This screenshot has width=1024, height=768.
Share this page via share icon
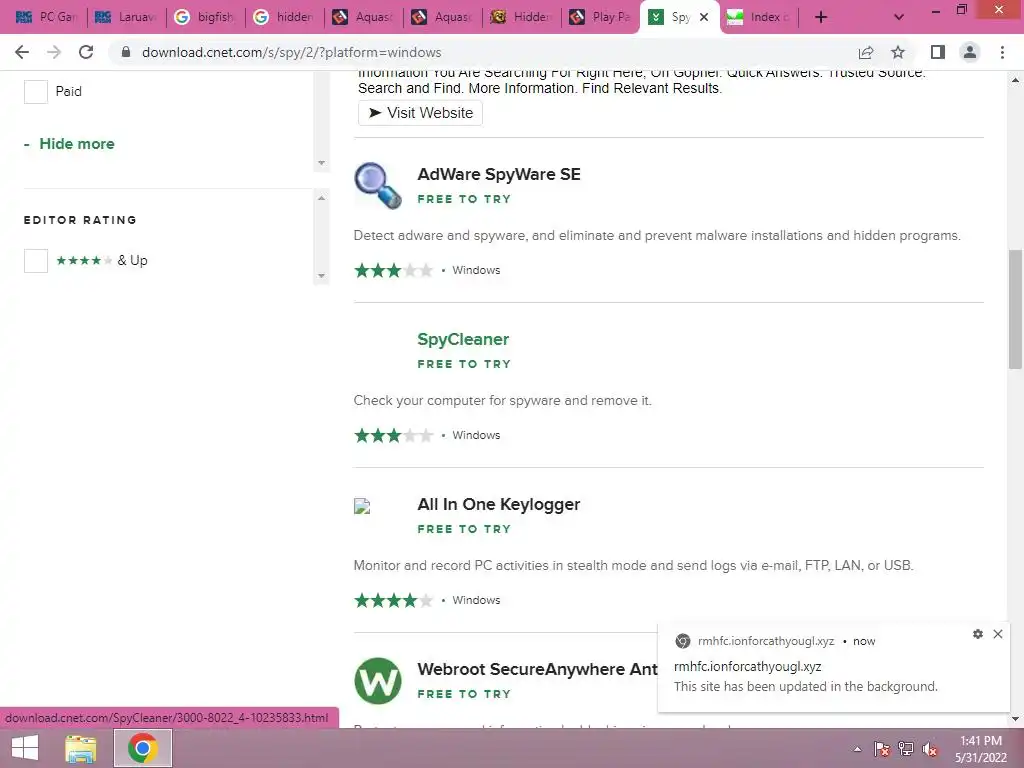coord(866,52)
